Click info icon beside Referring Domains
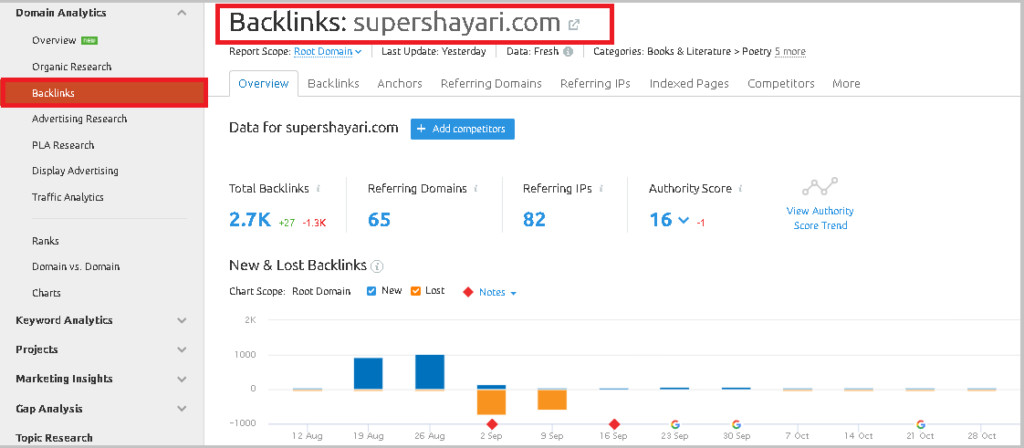The width and height of the screenshot is (1024, 448). pyautogui.click(x=475, y=189)
